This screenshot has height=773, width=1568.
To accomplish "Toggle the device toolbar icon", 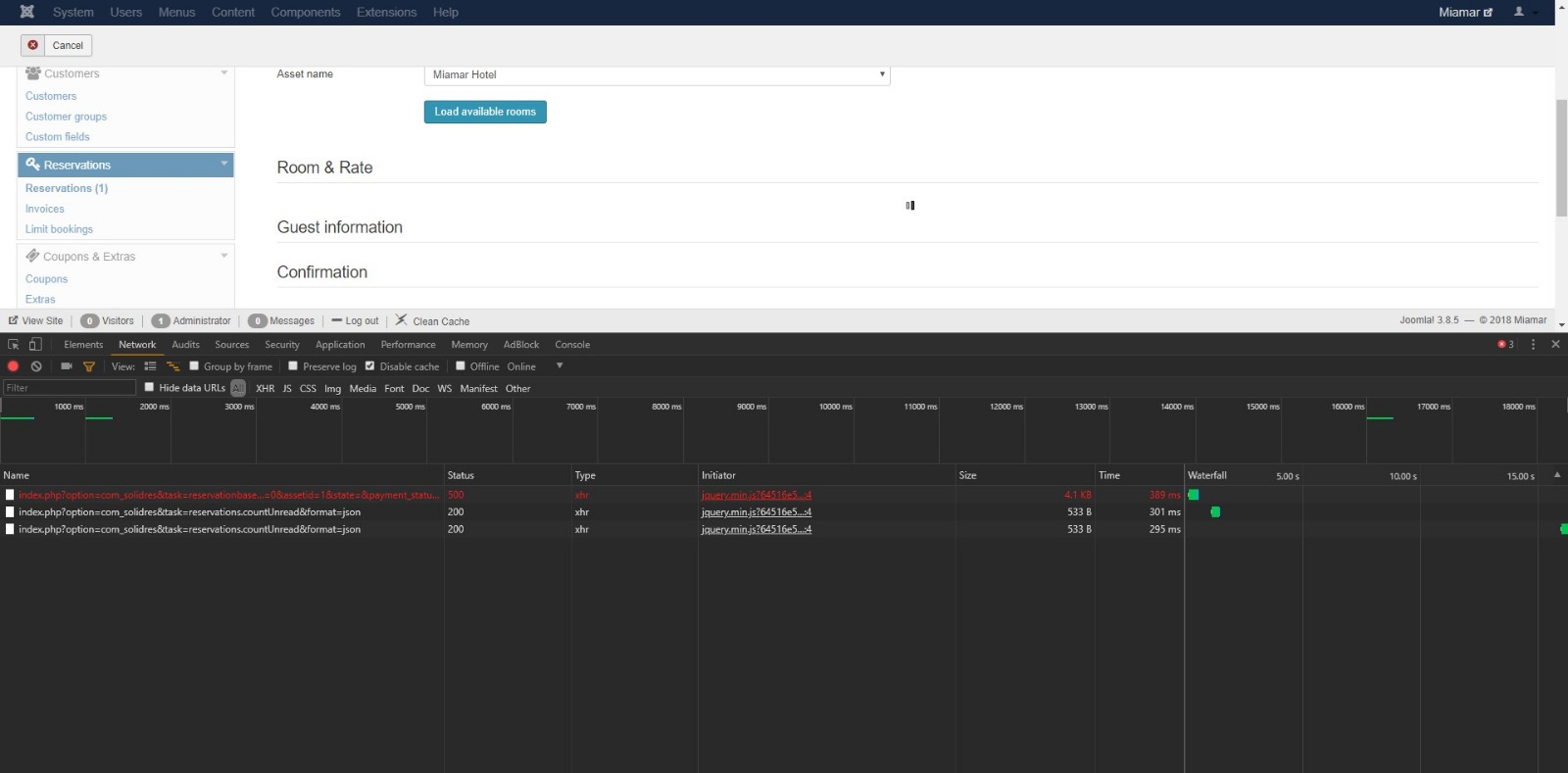I will 35,345.
